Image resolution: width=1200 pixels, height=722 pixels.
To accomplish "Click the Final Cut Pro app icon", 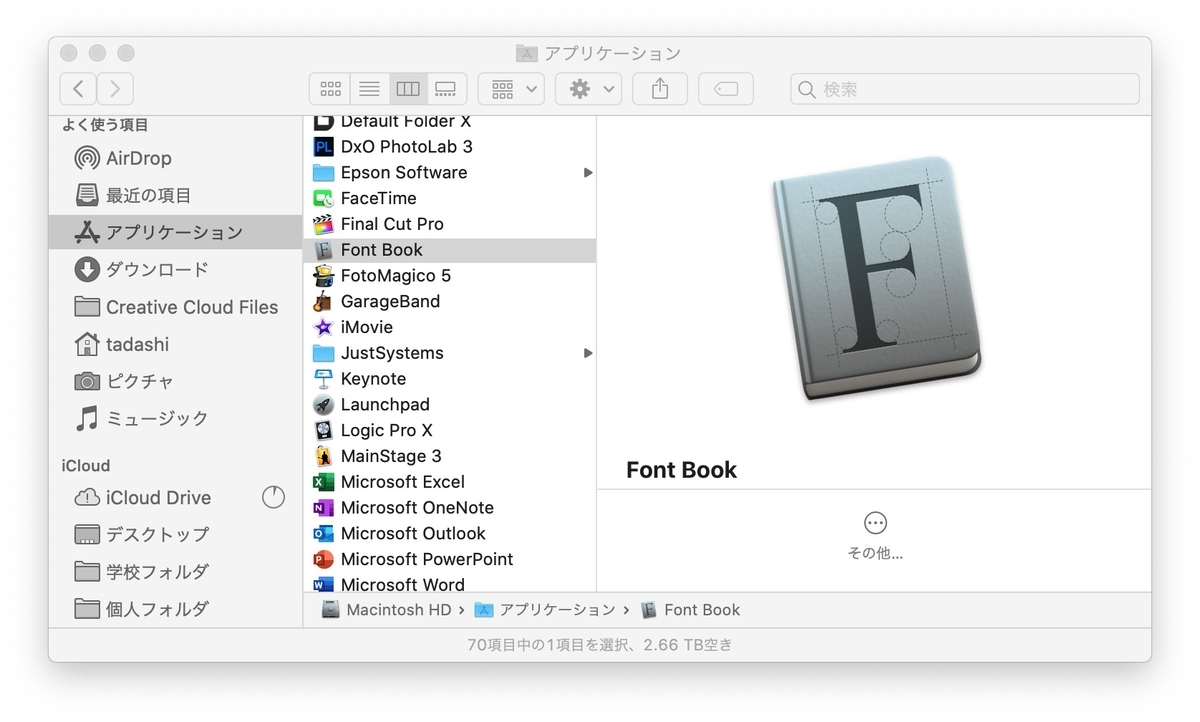I will (323, 224).
